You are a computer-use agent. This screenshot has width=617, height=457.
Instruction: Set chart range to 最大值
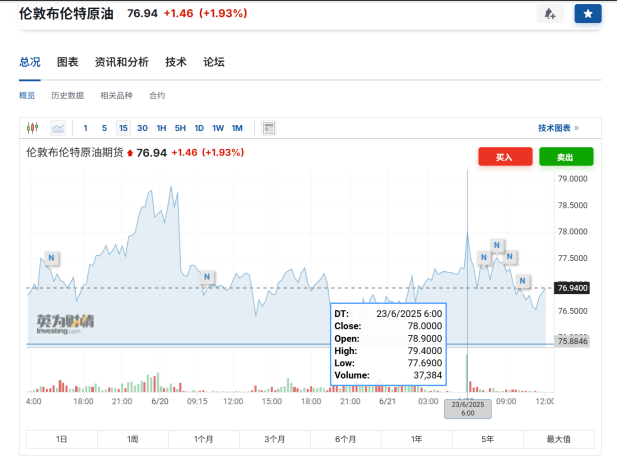click(559, 439)
